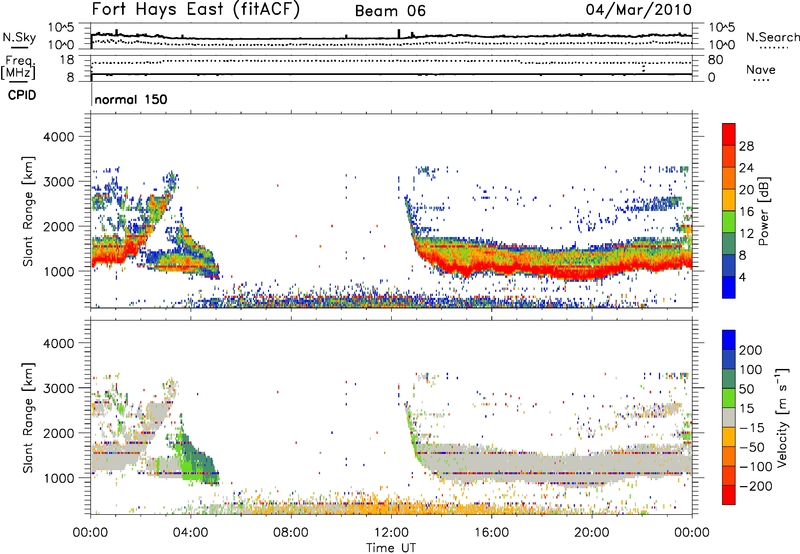Viewport: 800px width, 554px height.
Task: Select the '-200' velocity colorbar tick
Action: [755, 486]
